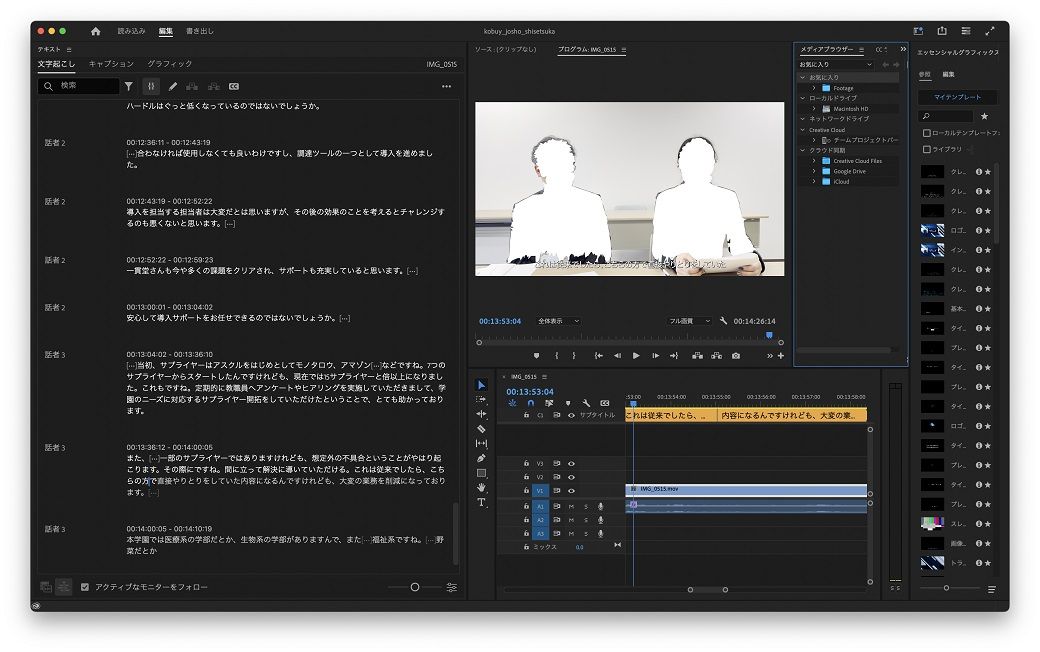Viewport: 1040px width, 652px height.
Task: Click the fullscreen arrows icon at top right
Action: 990,31
